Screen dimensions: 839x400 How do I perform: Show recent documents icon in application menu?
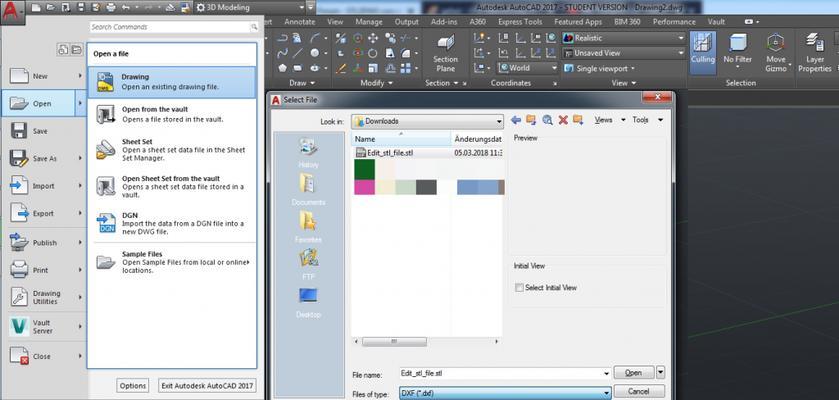pyautogui.click(x=63, y=50)
